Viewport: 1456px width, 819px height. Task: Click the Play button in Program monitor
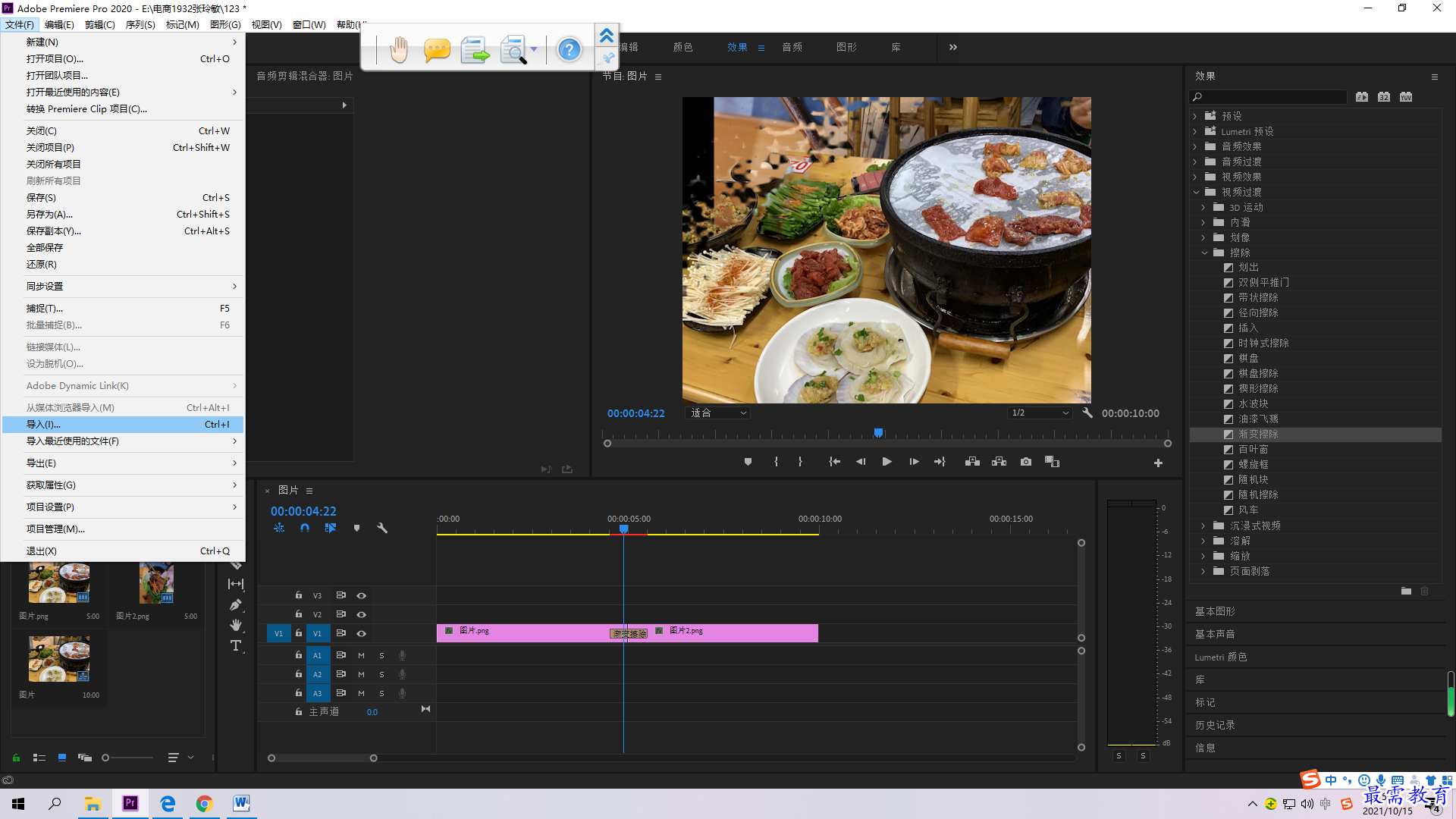(886, 462)
